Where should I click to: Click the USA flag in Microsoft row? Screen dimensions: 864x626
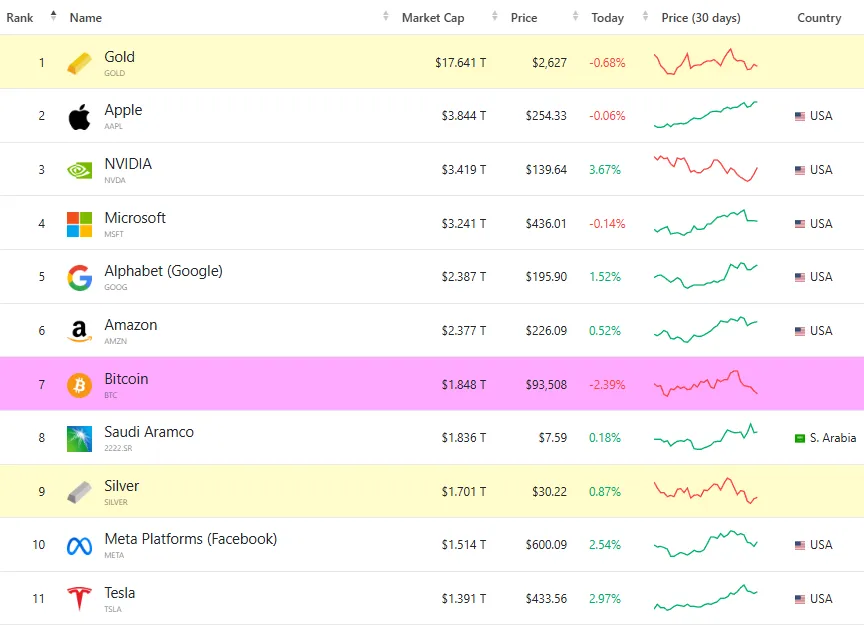[x=800, y=224]
